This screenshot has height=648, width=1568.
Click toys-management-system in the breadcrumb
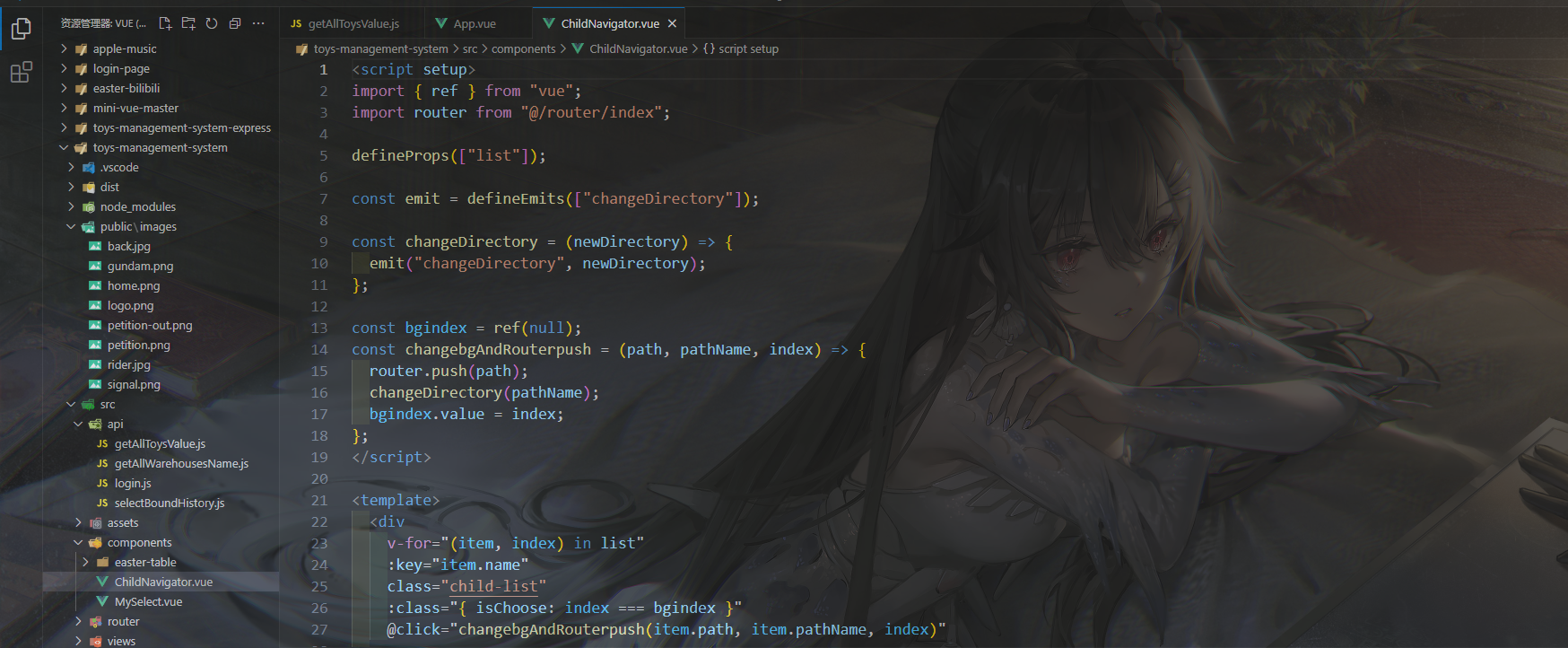[x=380, y=48]
